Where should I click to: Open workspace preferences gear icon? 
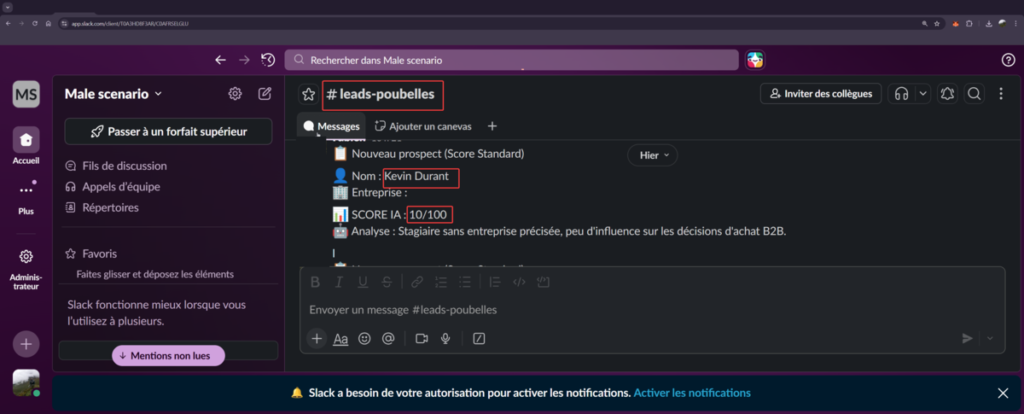pos(235,94)
